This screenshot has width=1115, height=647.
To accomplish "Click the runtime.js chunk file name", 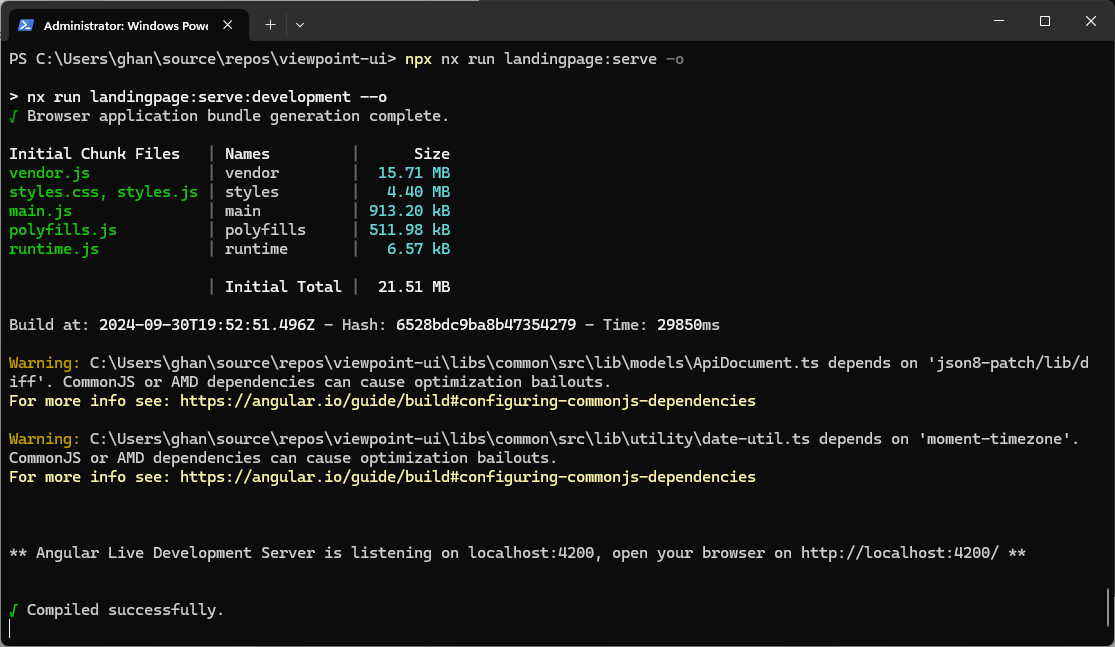I will point(54,249).
